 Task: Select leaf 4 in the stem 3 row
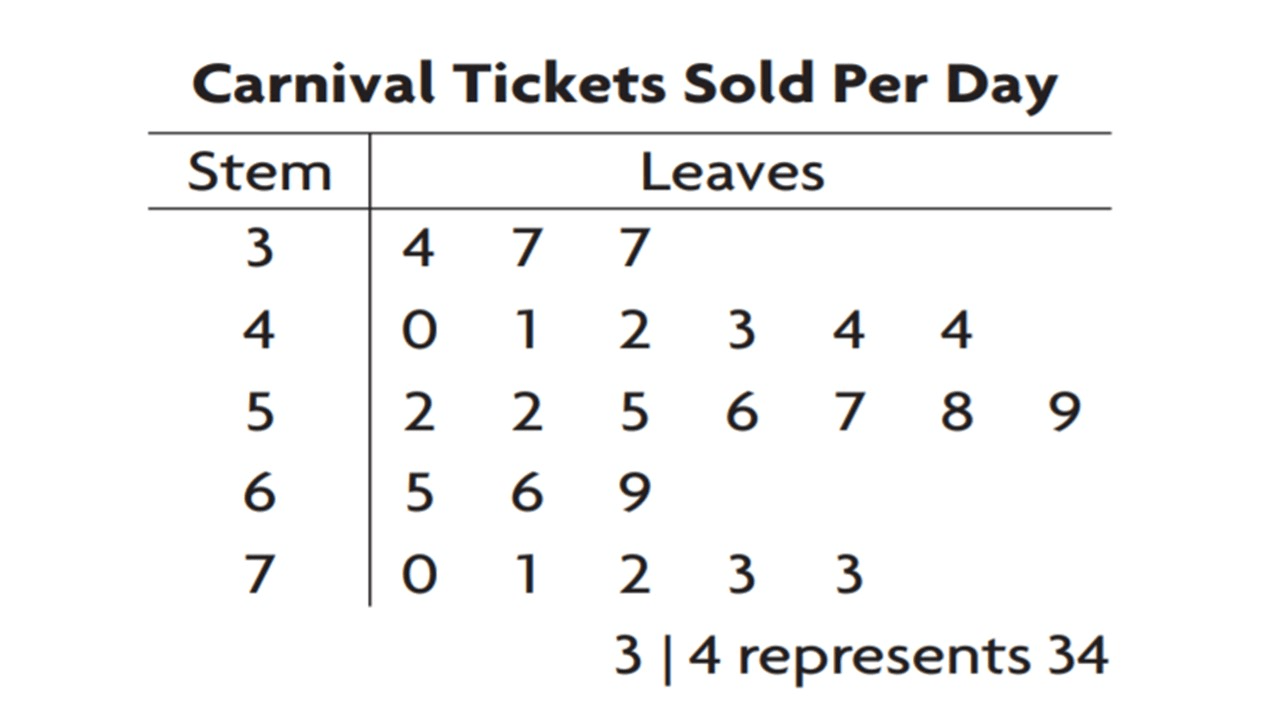(x=418, y=247)
